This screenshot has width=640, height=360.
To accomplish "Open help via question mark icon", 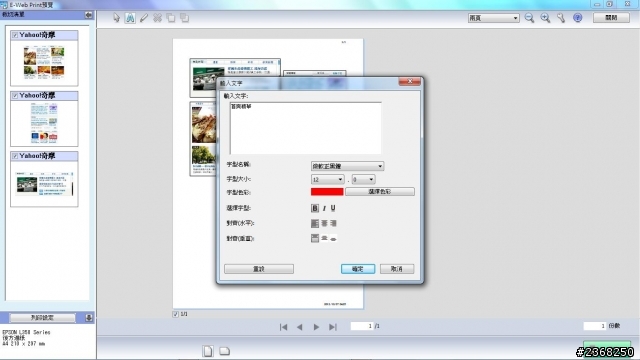I will coord(578,18).
